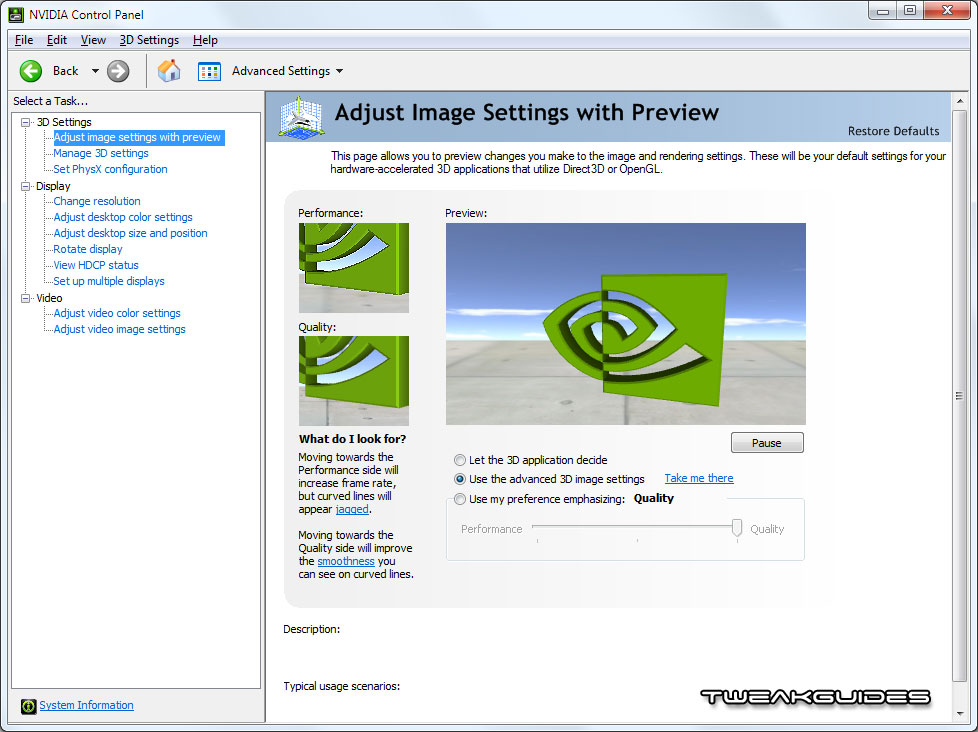Open the System Information link

pos(86,705)
